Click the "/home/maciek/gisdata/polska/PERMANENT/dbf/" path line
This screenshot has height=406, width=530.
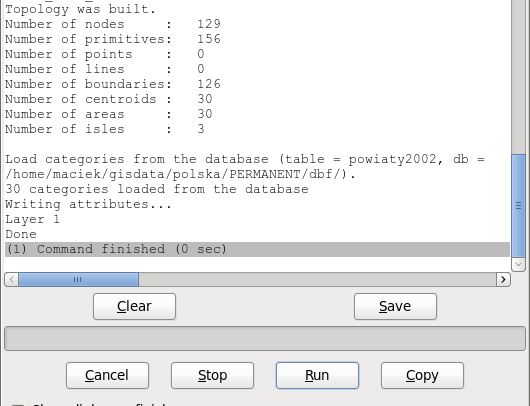point(180,174)
